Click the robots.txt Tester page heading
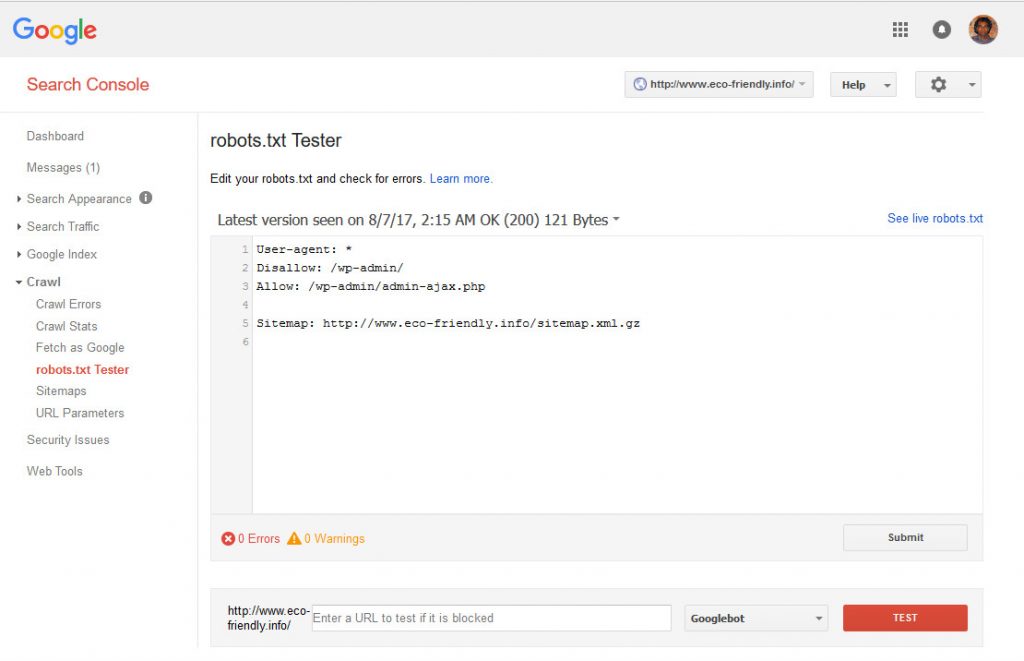This screenshot has width=1024, height=661. point(276,140)
